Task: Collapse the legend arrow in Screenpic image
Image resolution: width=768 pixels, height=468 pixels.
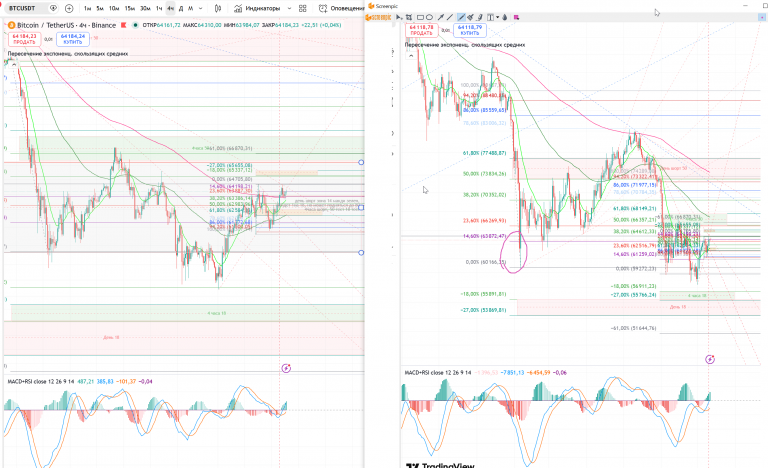Action: [x=411, y=55]
